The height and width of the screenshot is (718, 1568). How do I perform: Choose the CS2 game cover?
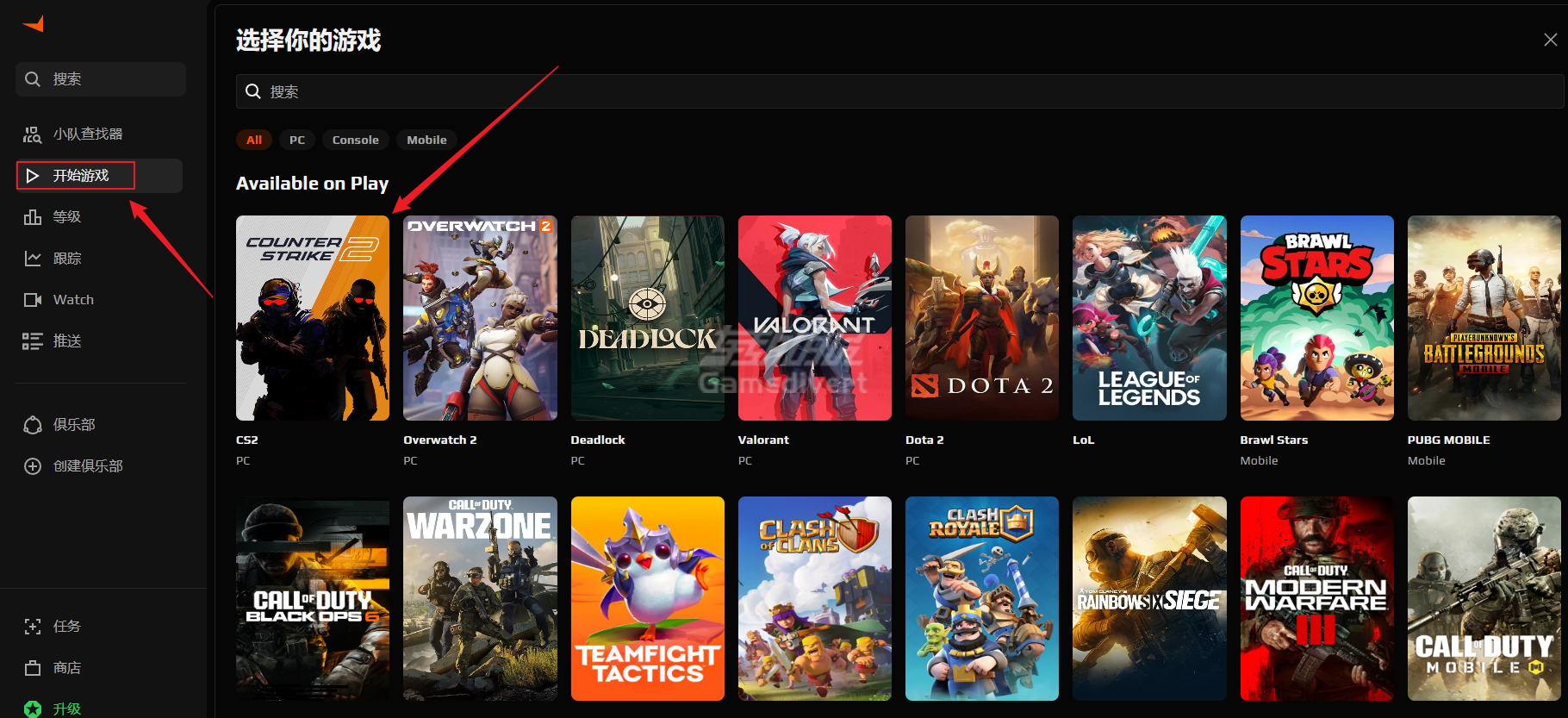coord(313,318)
